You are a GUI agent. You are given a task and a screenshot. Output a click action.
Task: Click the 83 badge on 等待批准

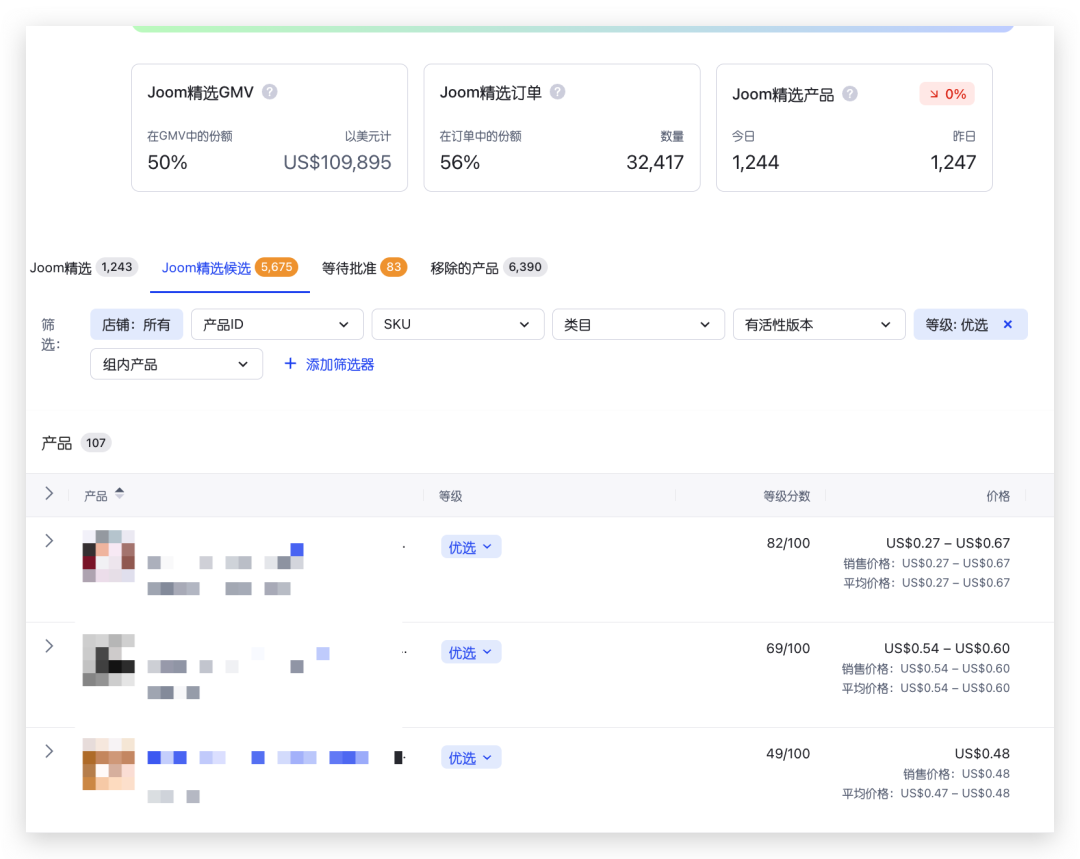[393, 267]
